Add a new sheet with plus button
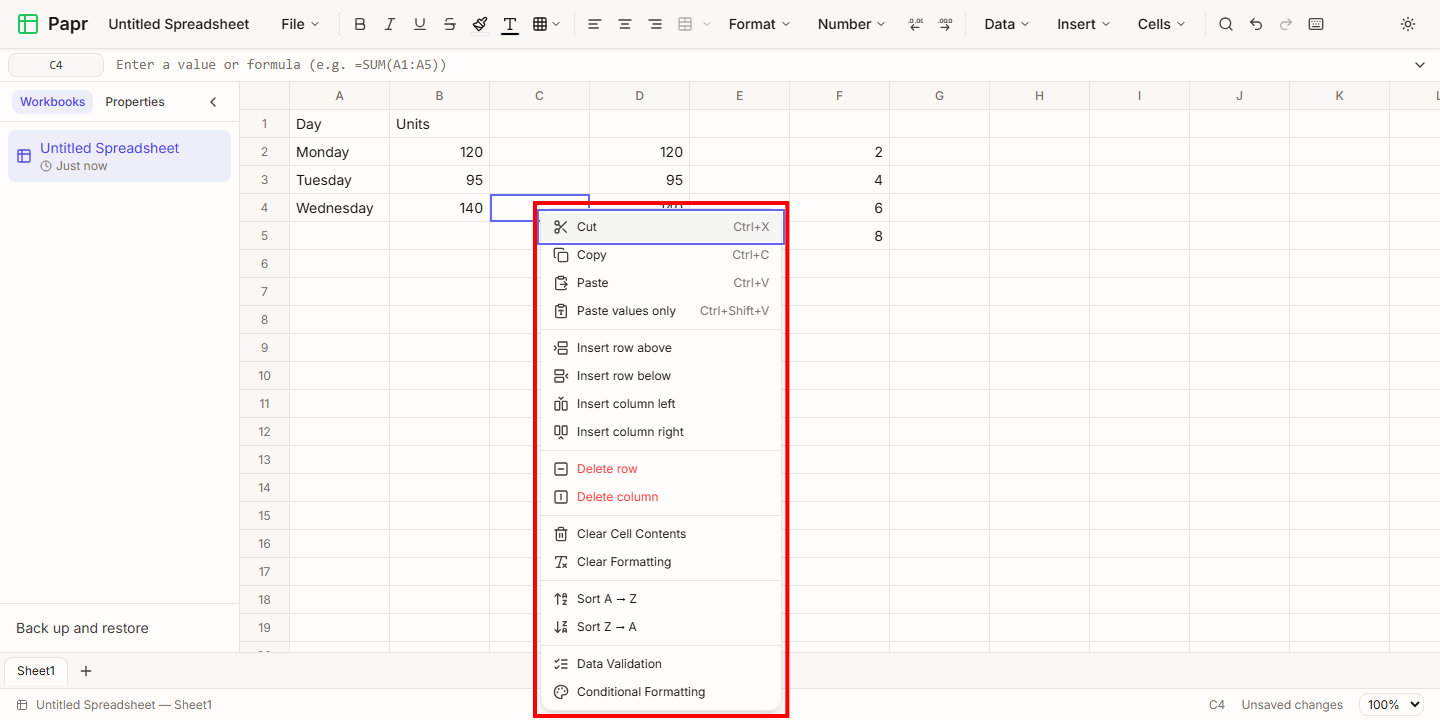 [86, 671]
